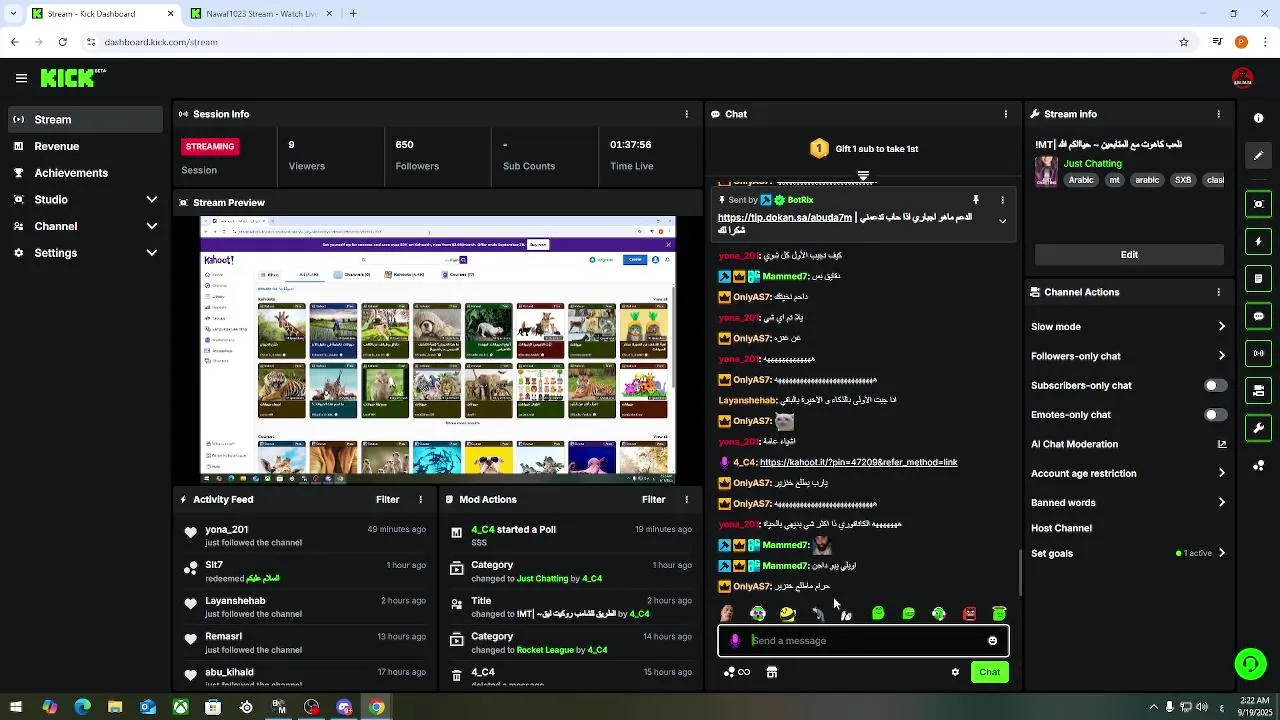Toggle the chat bubble panel icon
The width and height of the screenshot is (1280, 720).
click(1258, 316)
